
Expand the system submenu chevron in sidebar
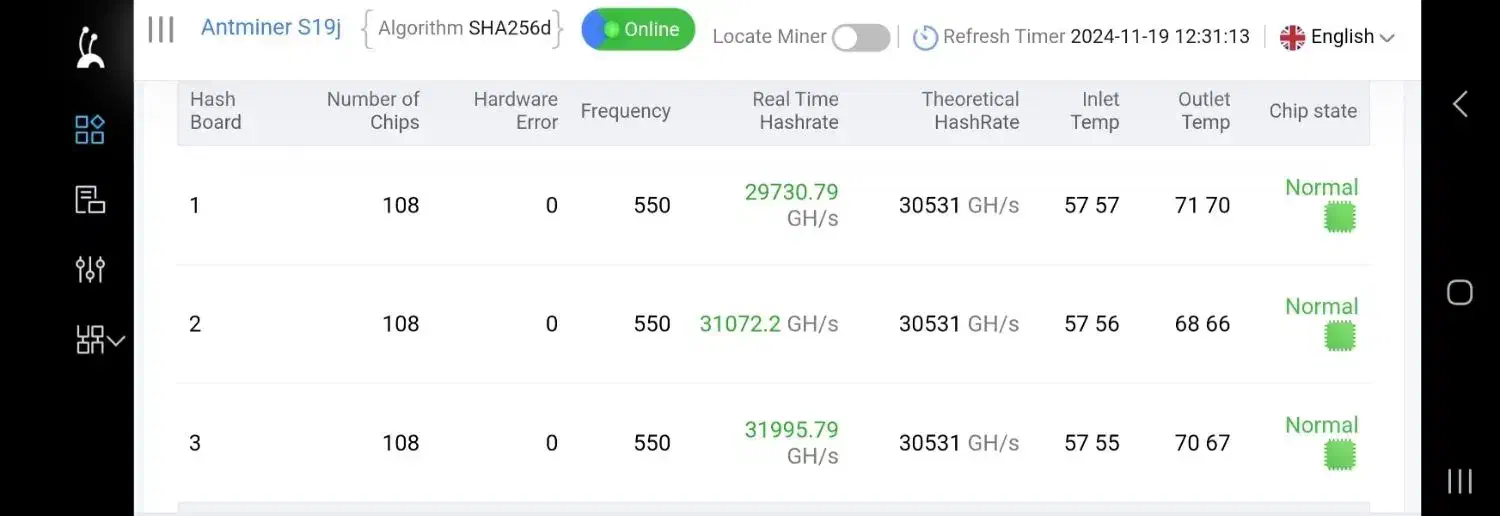pyautogui.click(x=116, y=341)
